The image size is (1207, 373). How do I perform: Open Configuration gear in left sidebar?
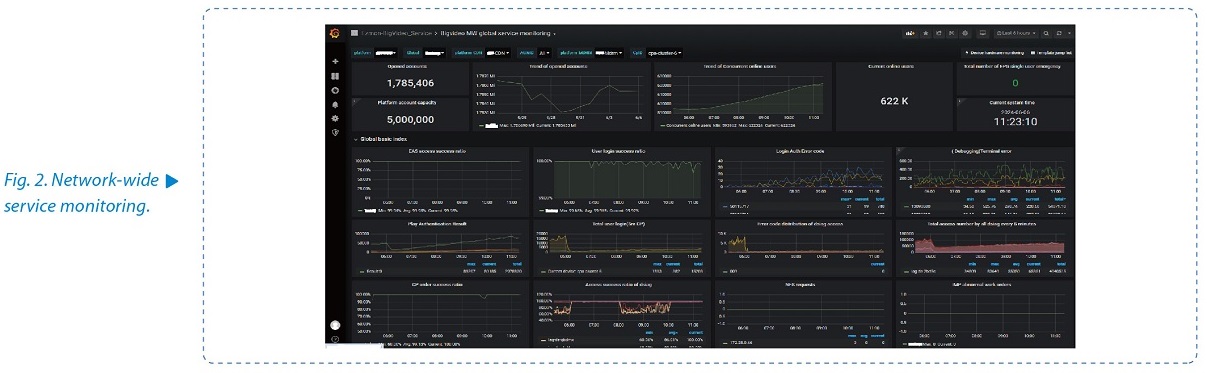click(336, 118)
